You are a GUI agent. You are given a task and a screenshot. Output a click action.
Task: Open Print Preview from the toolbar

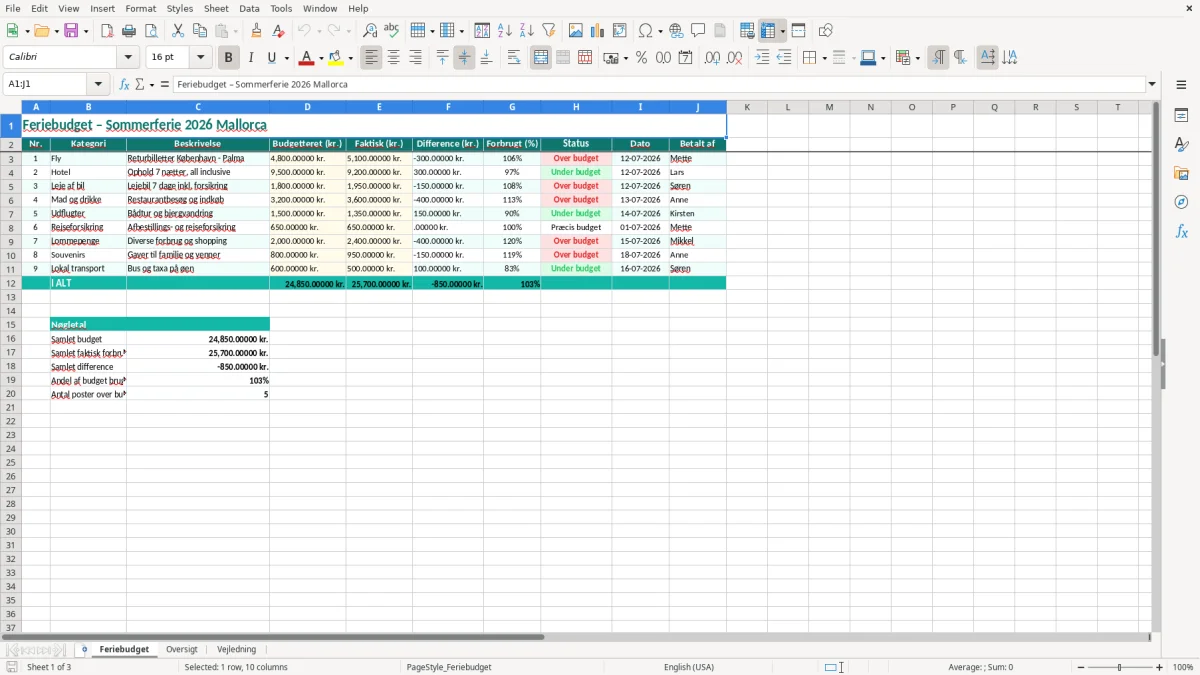[x=151, y=31]
